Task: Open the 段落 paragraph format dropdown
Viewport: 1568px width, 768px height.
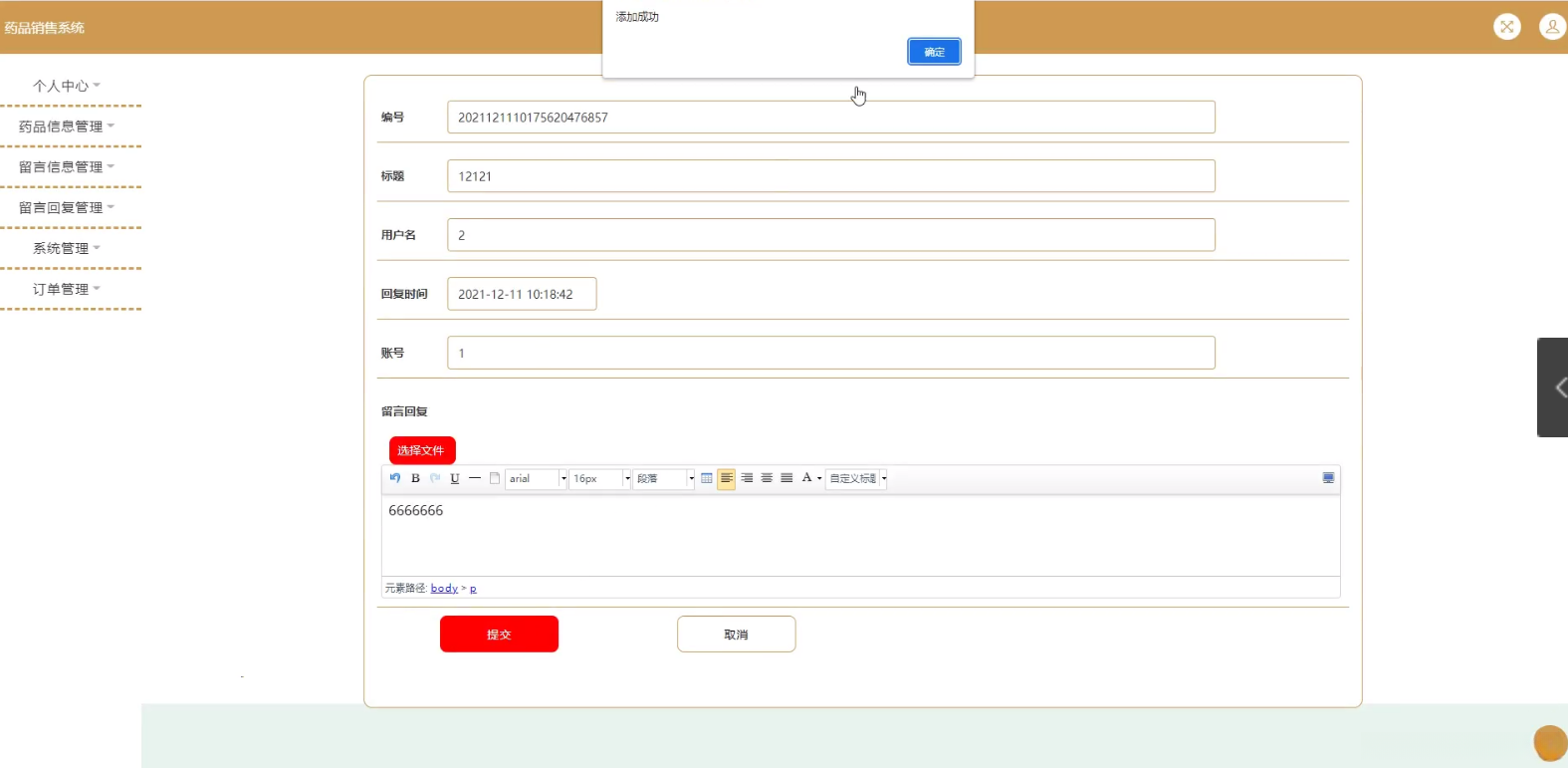Action: click(663, 479)
